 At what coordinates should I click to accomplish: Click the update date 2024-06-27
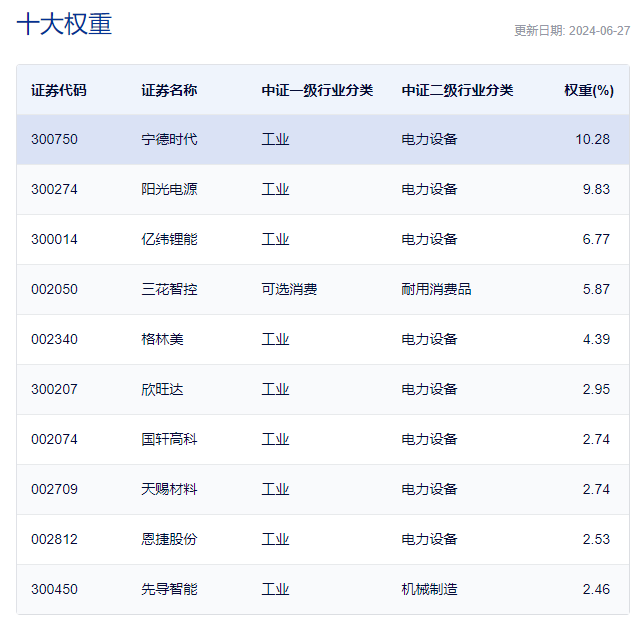pos(599,31)
